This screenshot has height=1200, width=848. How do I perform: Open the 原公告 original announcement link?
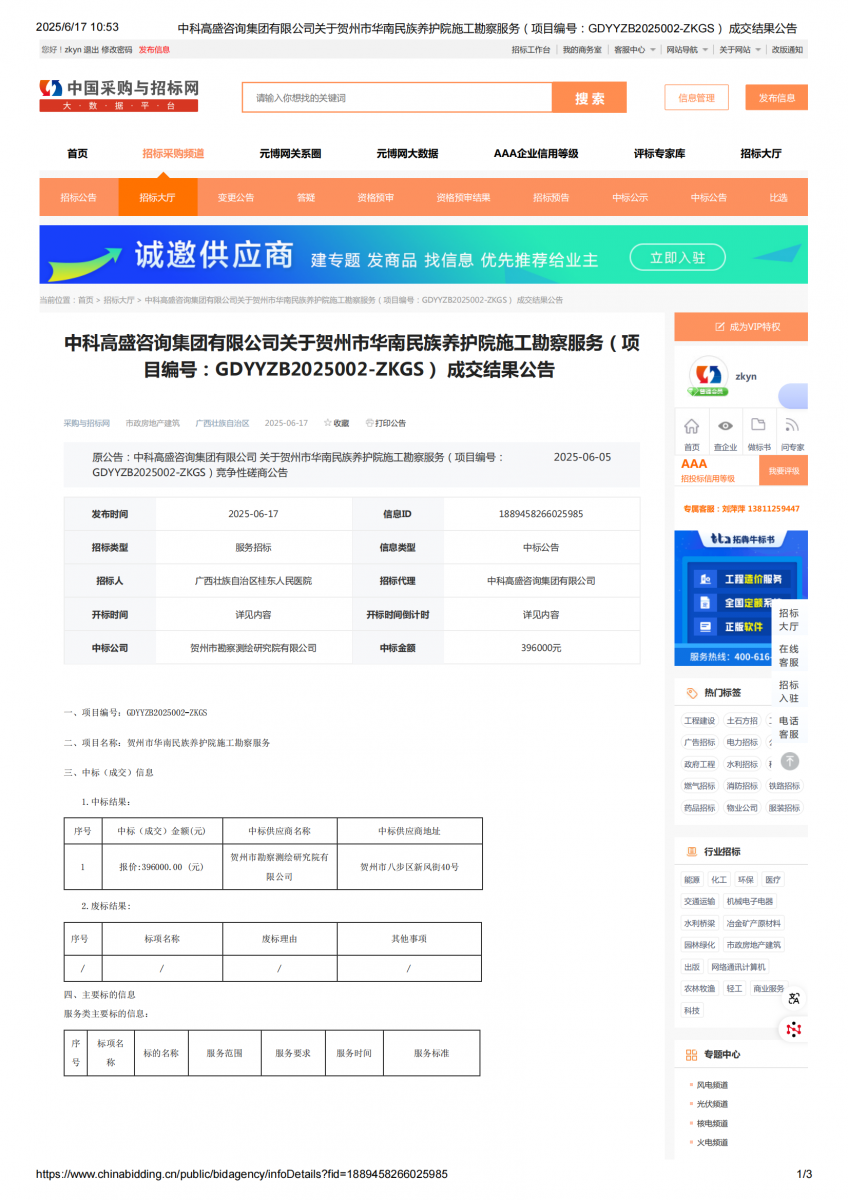point(298,465)
